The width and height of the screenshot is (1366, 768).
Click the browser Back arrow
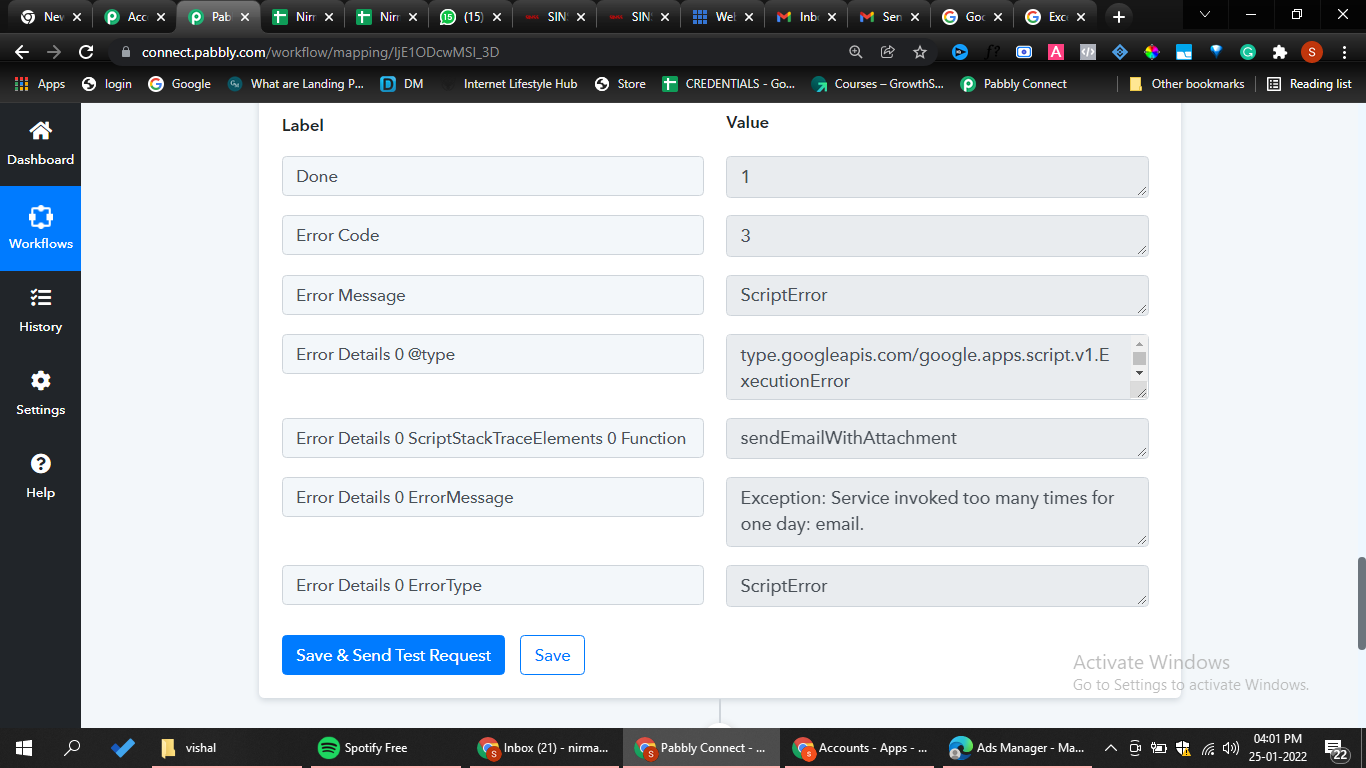click(22, 52)
